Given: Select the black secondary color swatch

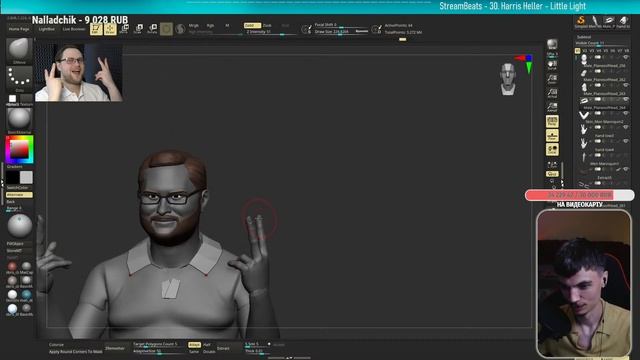Looking at the screenshot, I should 12,178.
